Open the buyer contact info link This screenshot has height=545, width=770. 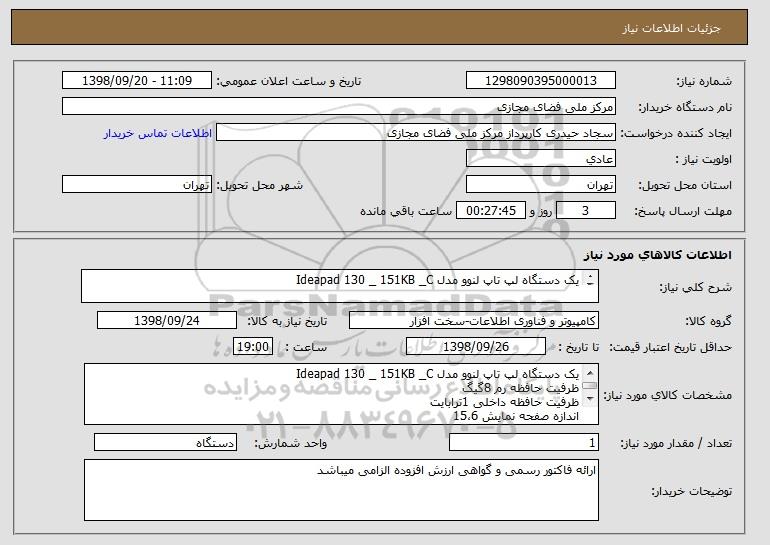pos(158,134)
